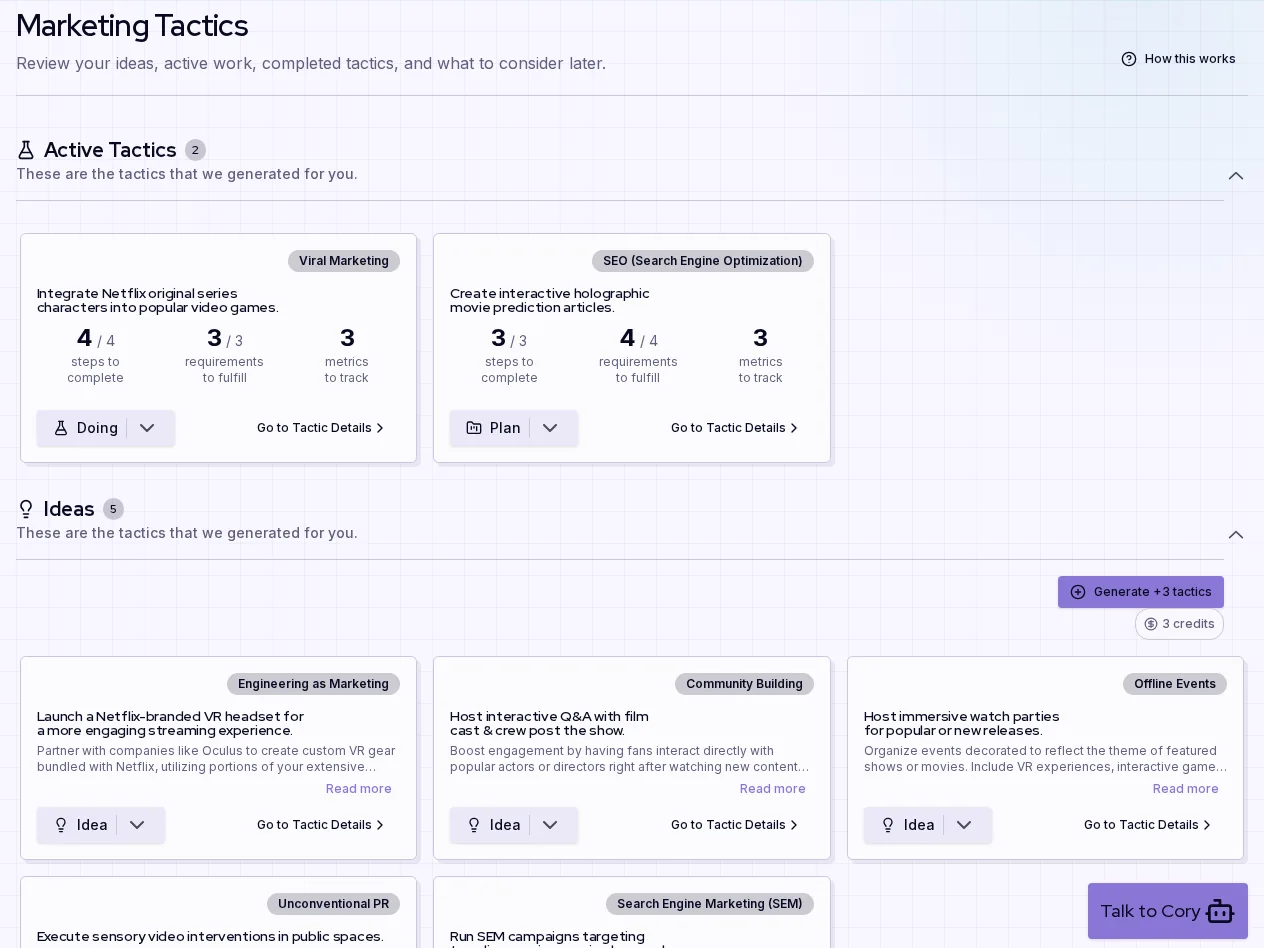This screenshot has height=948, width=1264.
Task: Click the 3 credits badge
Action: coord(1179,624)
